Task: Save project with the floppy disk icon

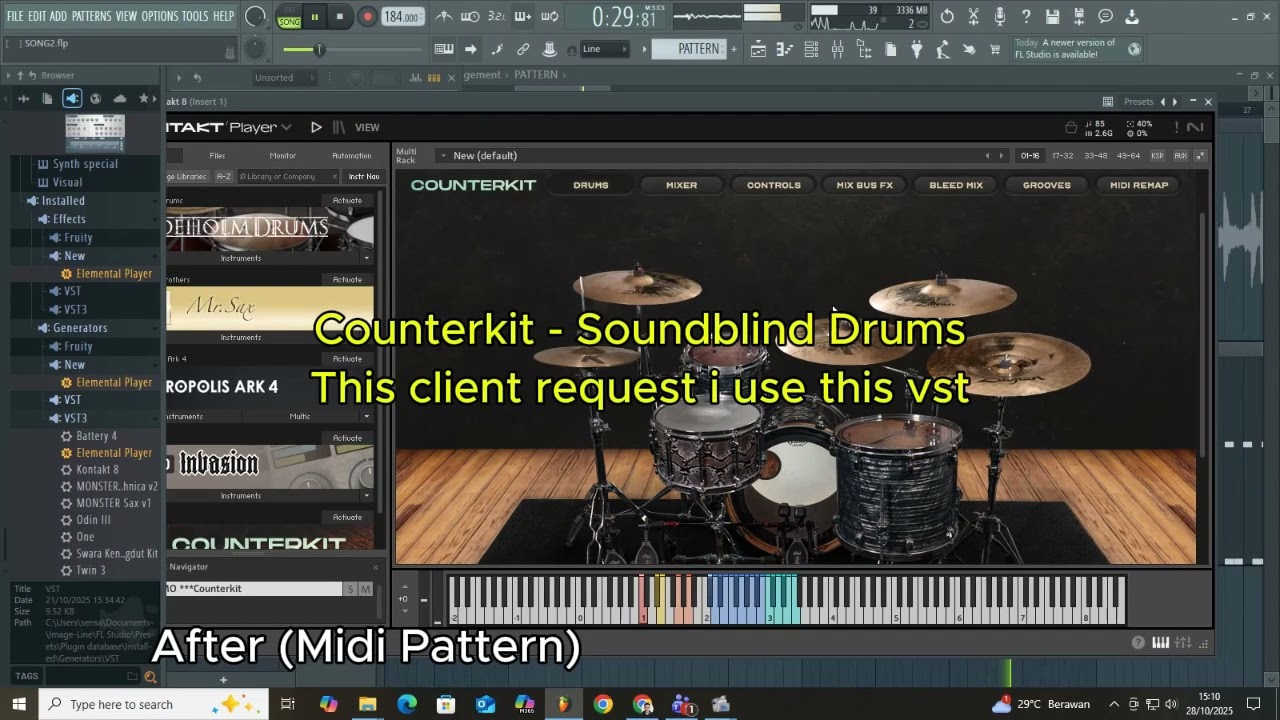Action: (1052, 17)
